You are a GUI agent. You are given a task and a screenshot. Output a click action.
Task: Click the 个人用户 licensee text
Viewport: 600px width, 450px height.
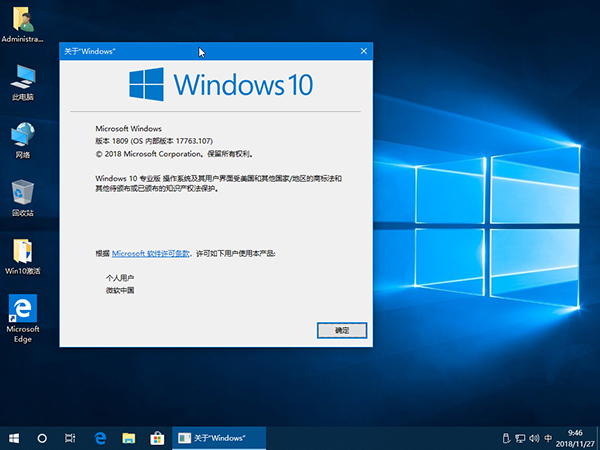coord(120,278)
